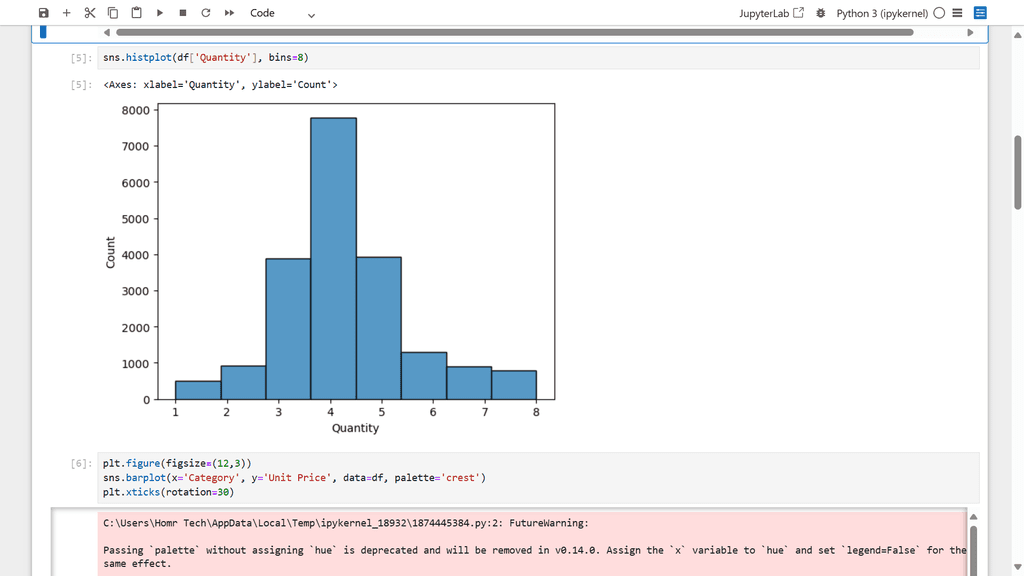Image resolution: width=1024 pixels, height=576 pixels.
Task: Open the hamburger menu icon in toolbar
Action: coord(958,13)
